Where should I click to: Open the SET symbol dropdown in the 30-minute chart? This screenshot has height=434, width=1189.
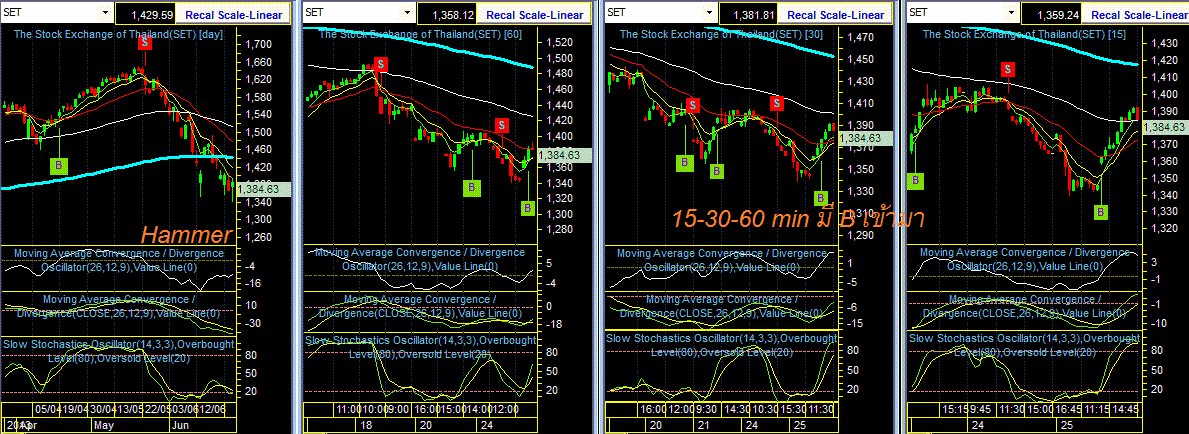tap(711, 13)
